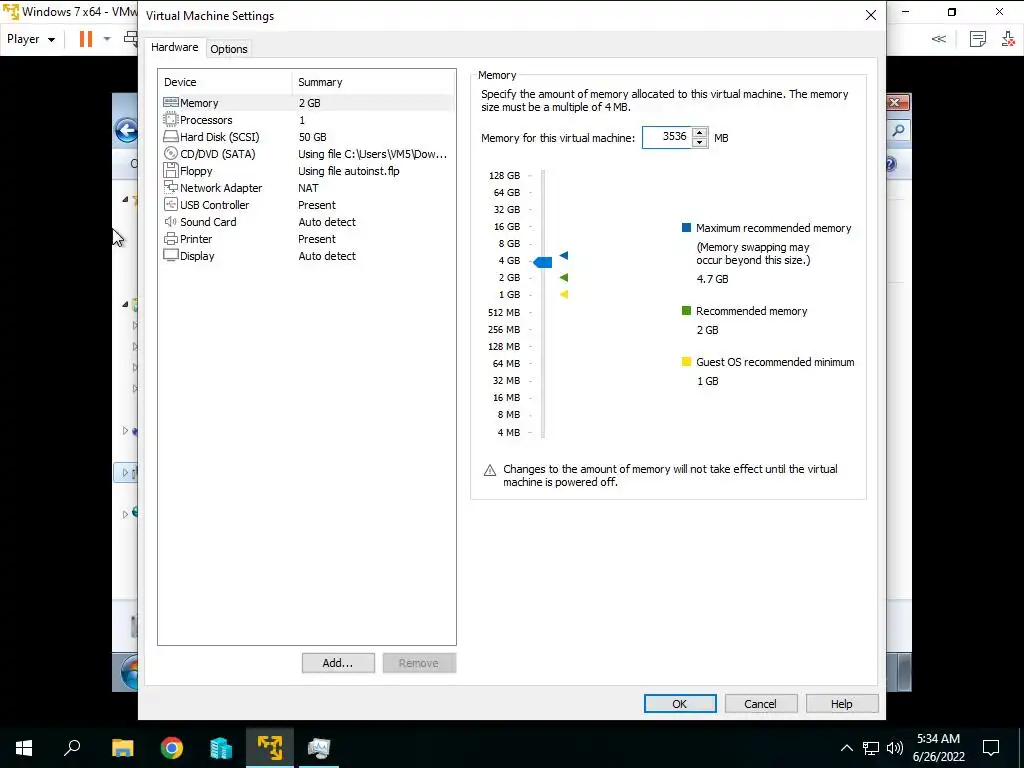Click the VMware collapse toolbar chevrons icon

point(938,39)
